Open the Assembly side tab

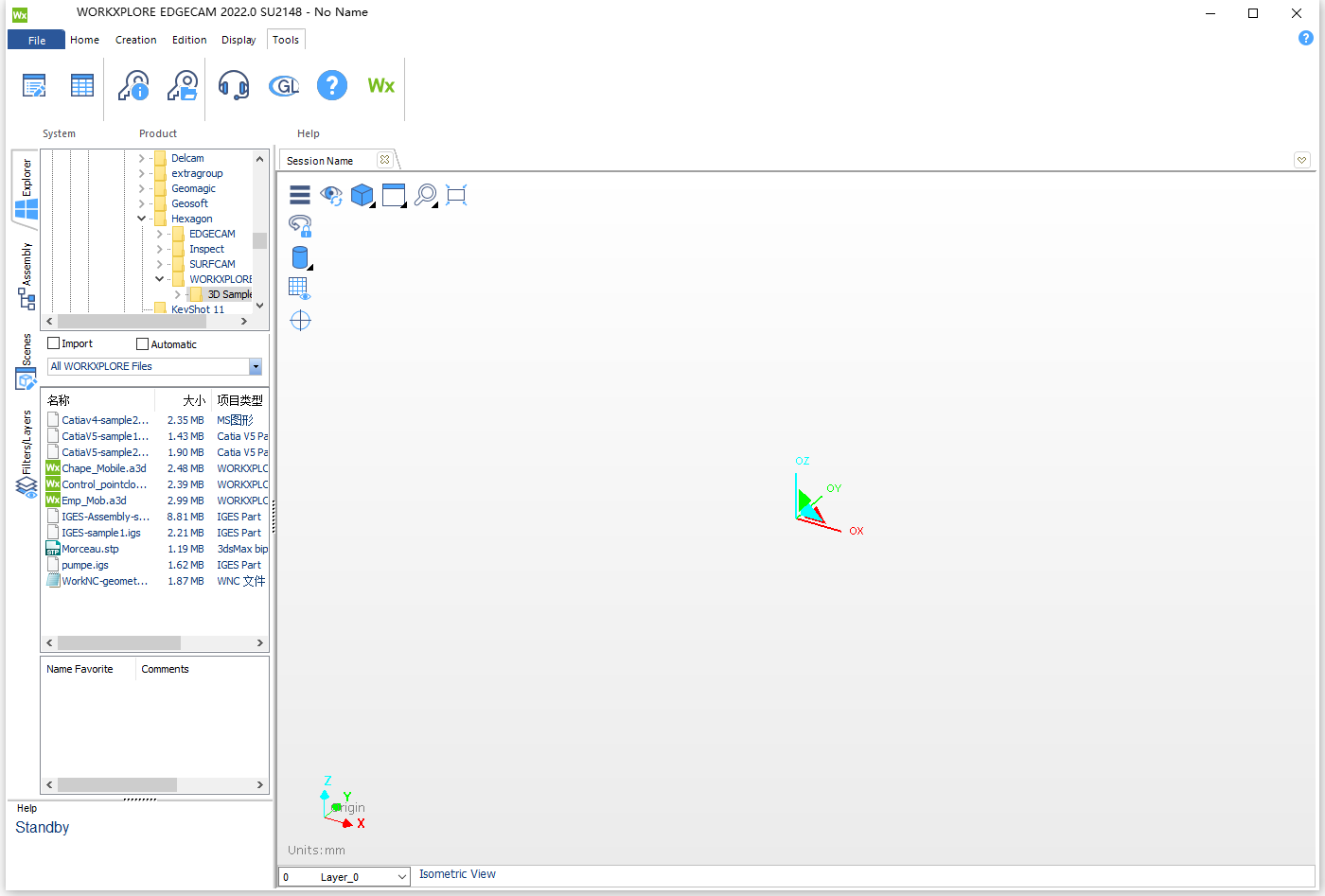(x=26, y=276)
